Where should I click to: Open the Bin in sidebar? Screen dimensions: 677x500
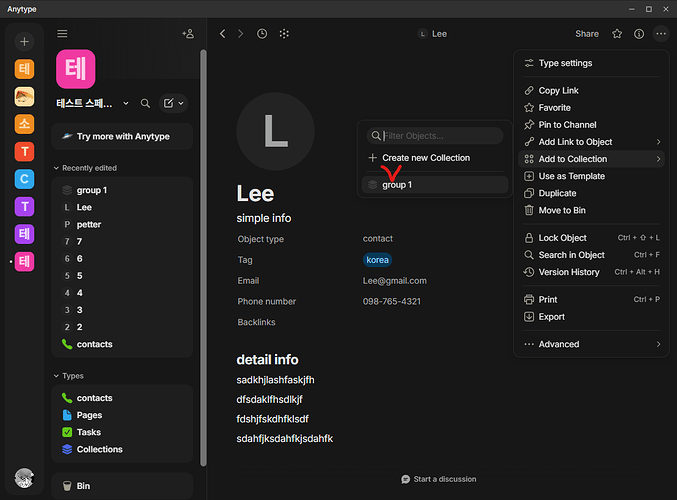click(122, 486)
